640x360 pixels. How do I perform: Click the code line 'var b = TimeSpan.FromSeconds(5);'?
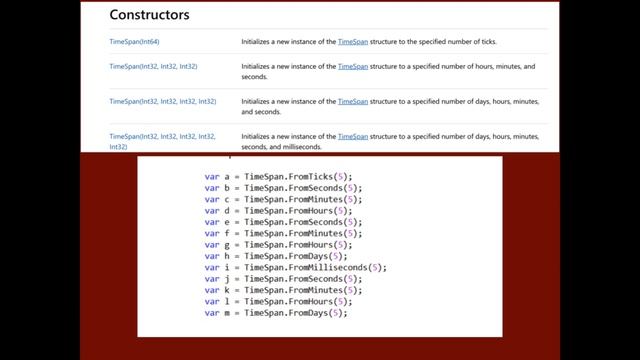pyautogui.click(x=283, y=188)
